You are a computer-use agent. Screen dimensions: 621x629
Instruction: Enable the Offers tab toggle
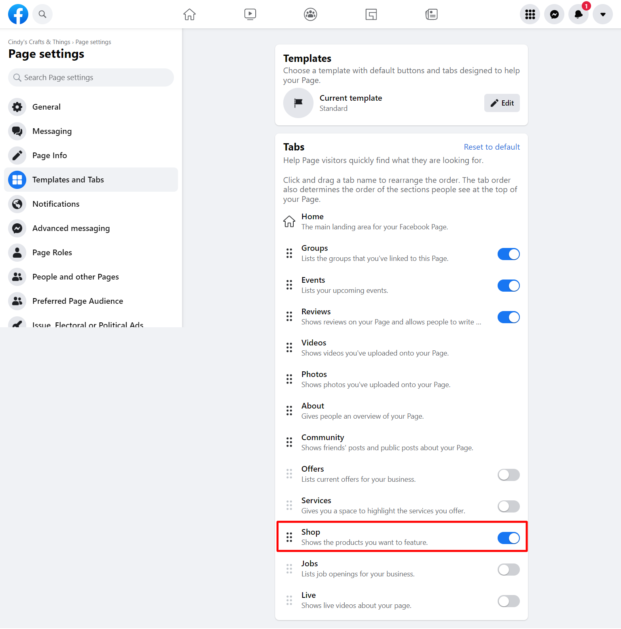point(508,475)
